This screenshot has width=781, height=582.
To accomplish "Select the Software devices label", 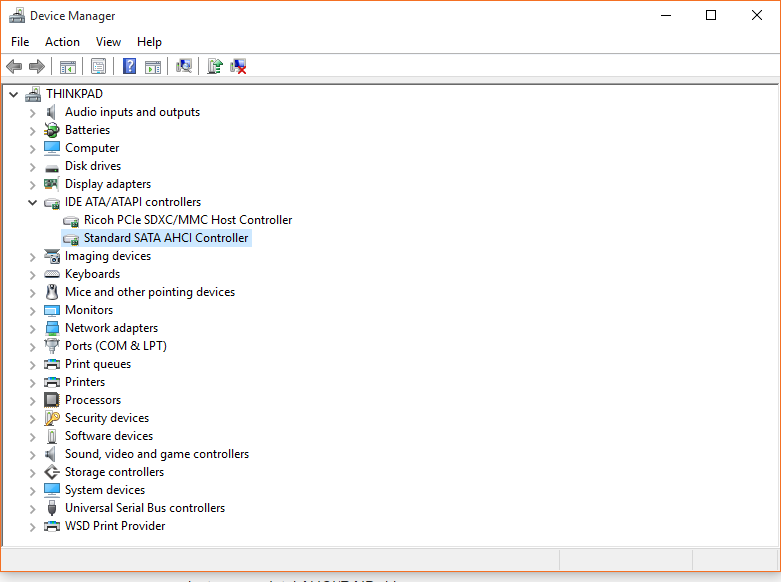I will pyautogui.click(x=109, y=436).
